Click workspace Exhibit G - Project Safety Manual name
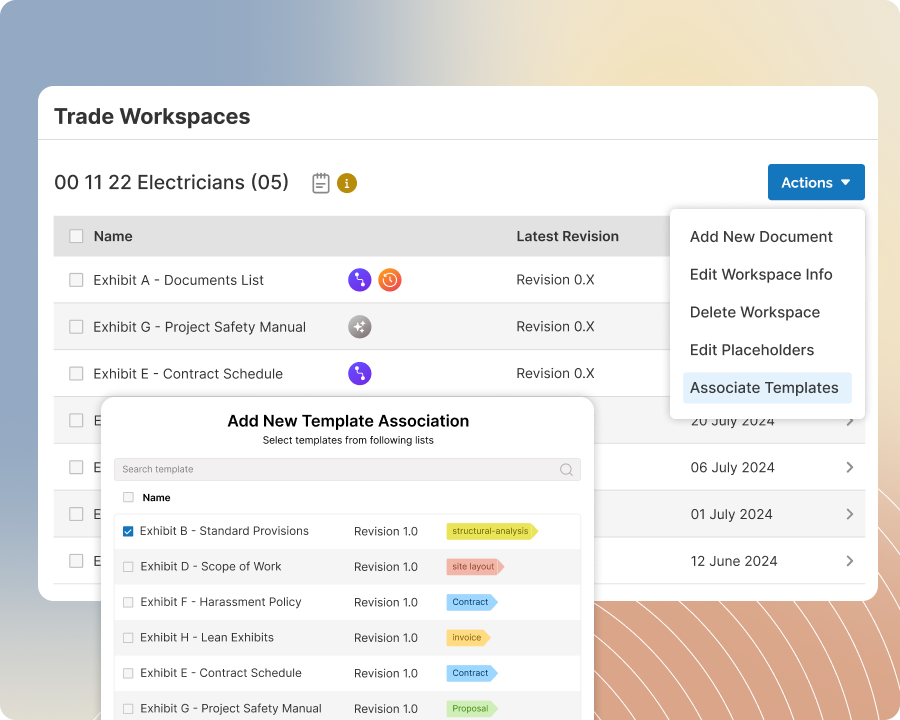This screenshot has height=720, width=900. pyautogui.click(x=200, y=327)
